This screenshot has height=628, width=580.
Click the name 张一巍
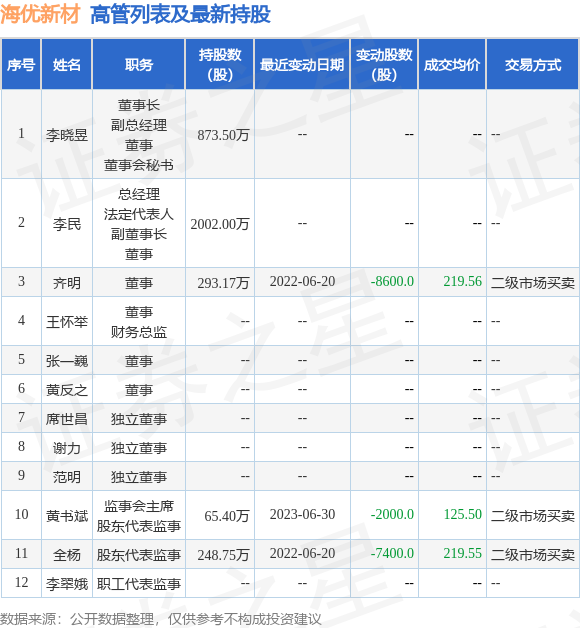[x=67, y=361]
